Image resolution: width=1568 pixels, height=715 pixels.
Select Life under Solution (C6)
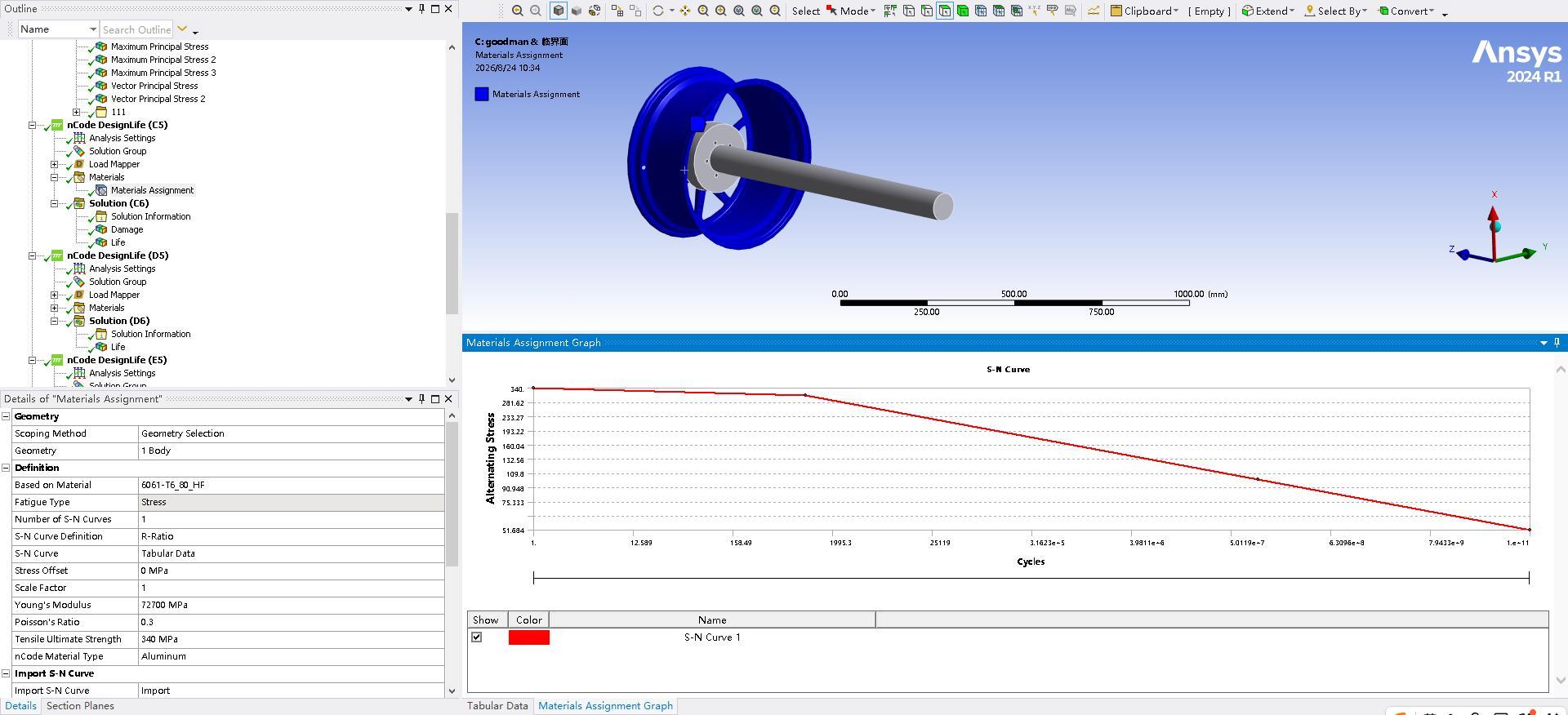[x=118, y=242]
